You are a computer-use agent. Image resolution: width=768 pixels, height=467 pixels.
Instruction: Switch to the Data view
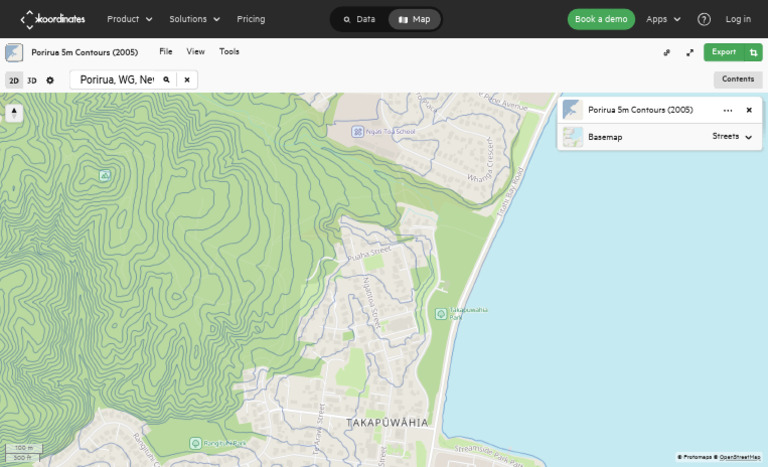[x=360, y=19]
